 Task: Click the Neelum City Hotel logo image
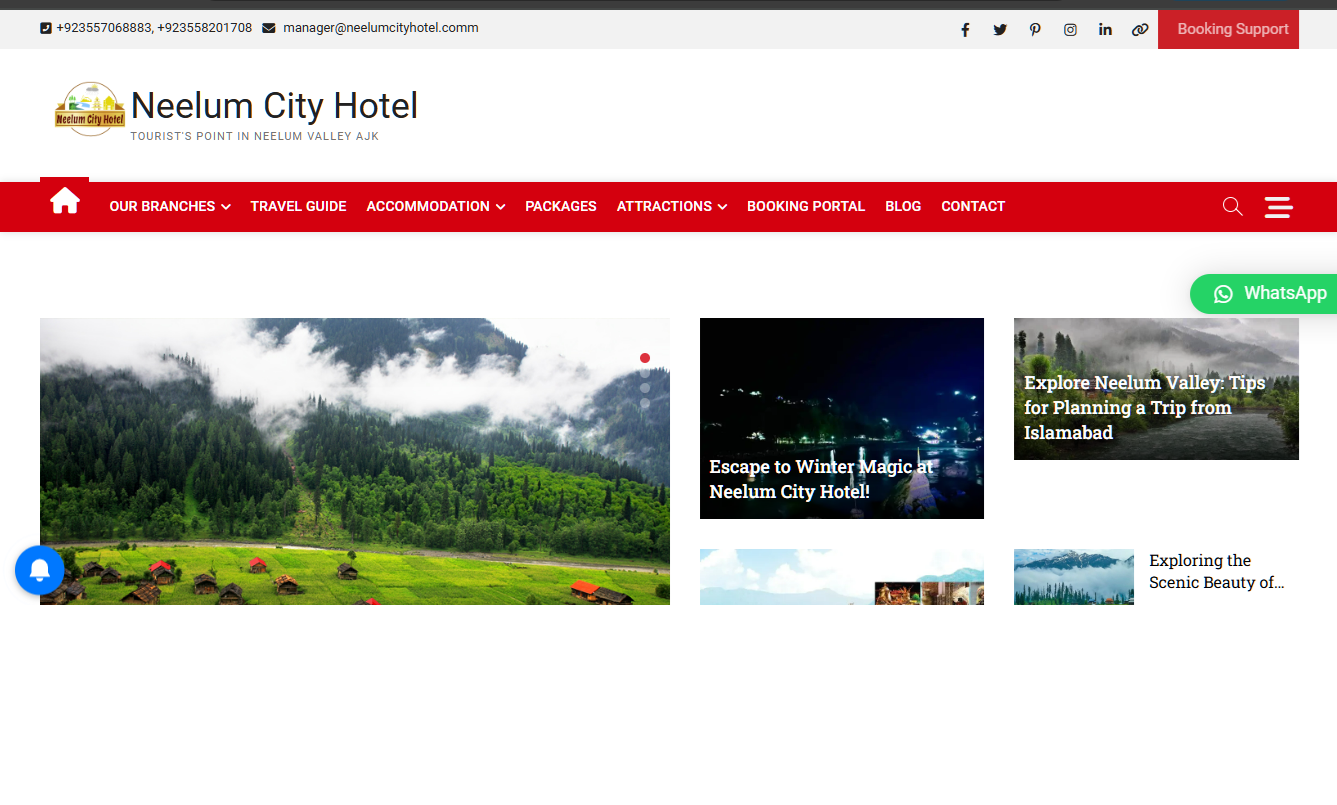coord(90,109)
